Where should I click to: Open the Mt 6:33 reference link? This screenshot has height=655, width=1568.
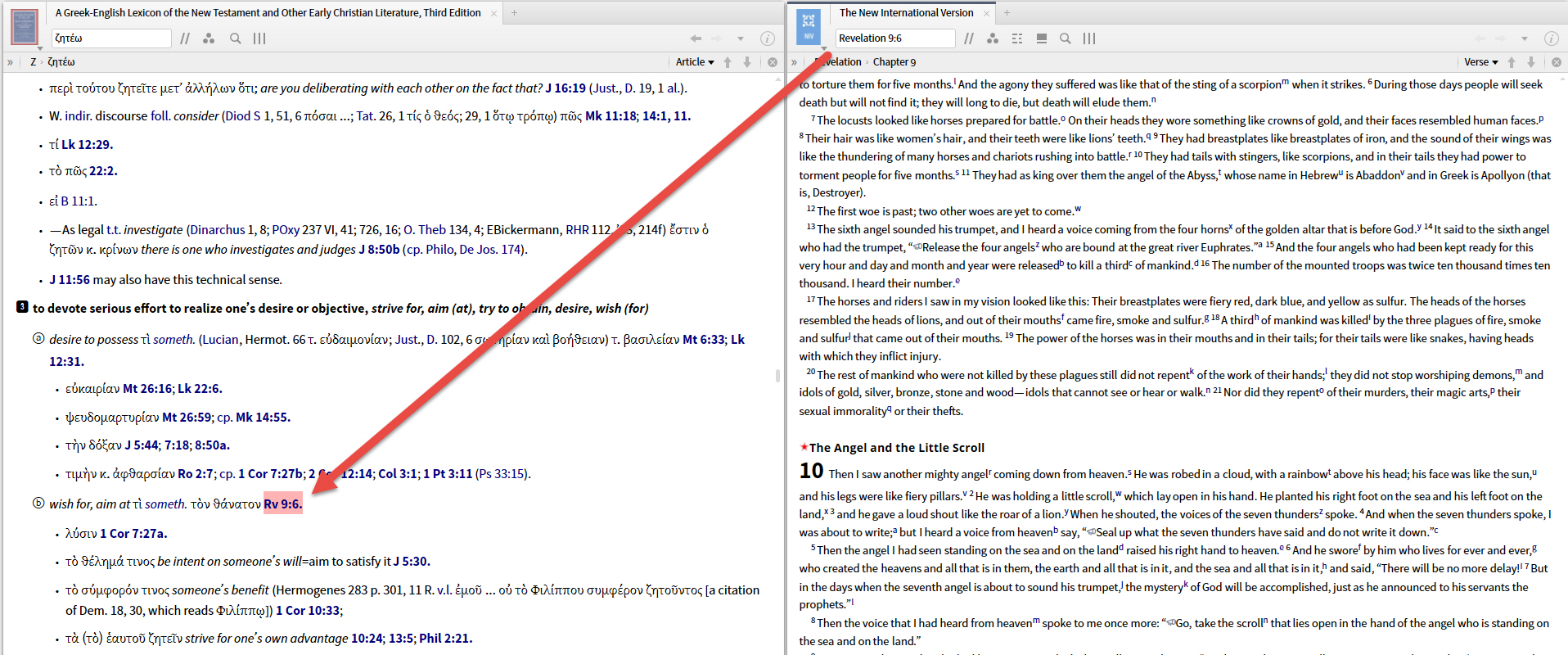pos(704,340)
